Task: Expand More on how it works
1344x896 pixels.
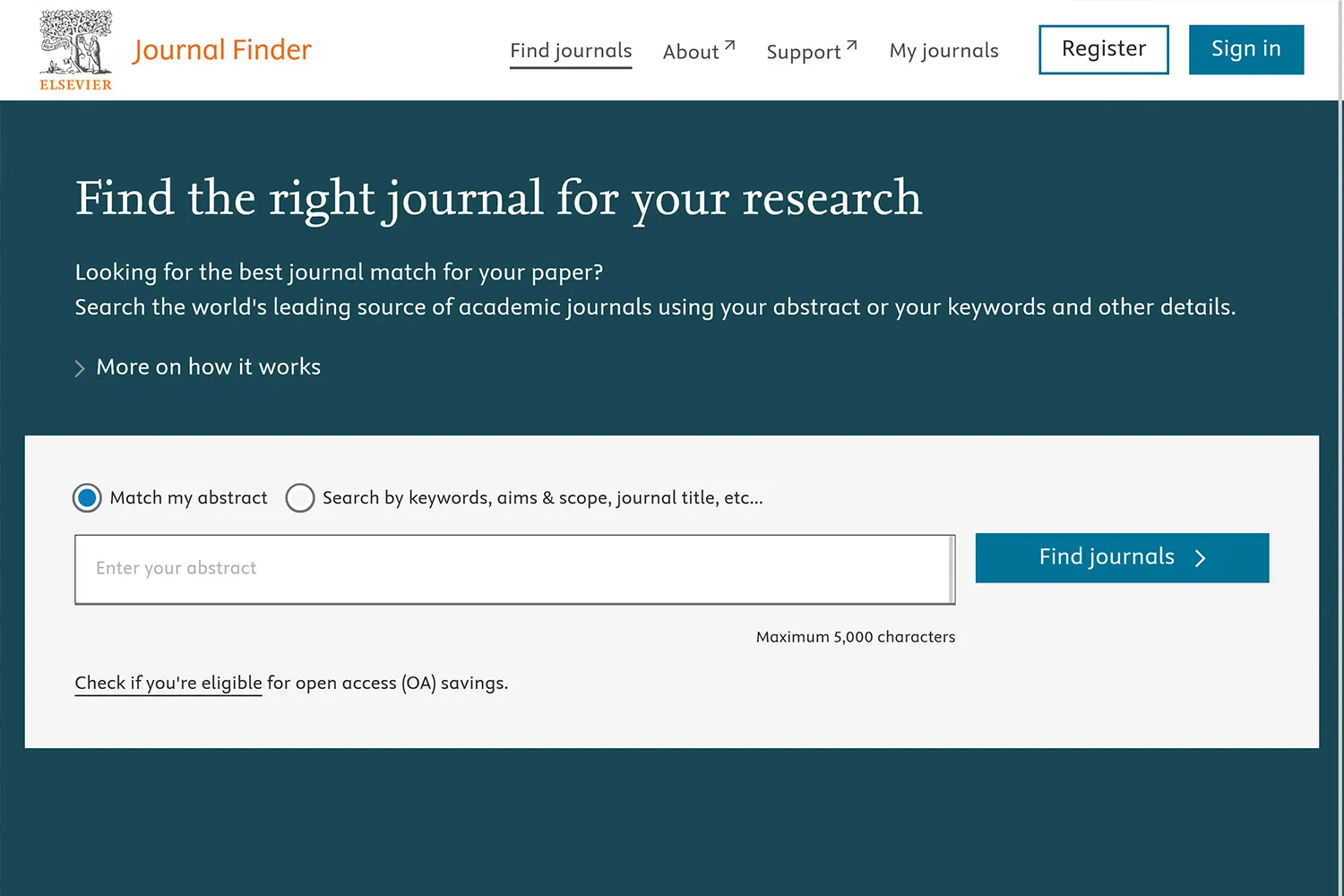Action: 198,367
